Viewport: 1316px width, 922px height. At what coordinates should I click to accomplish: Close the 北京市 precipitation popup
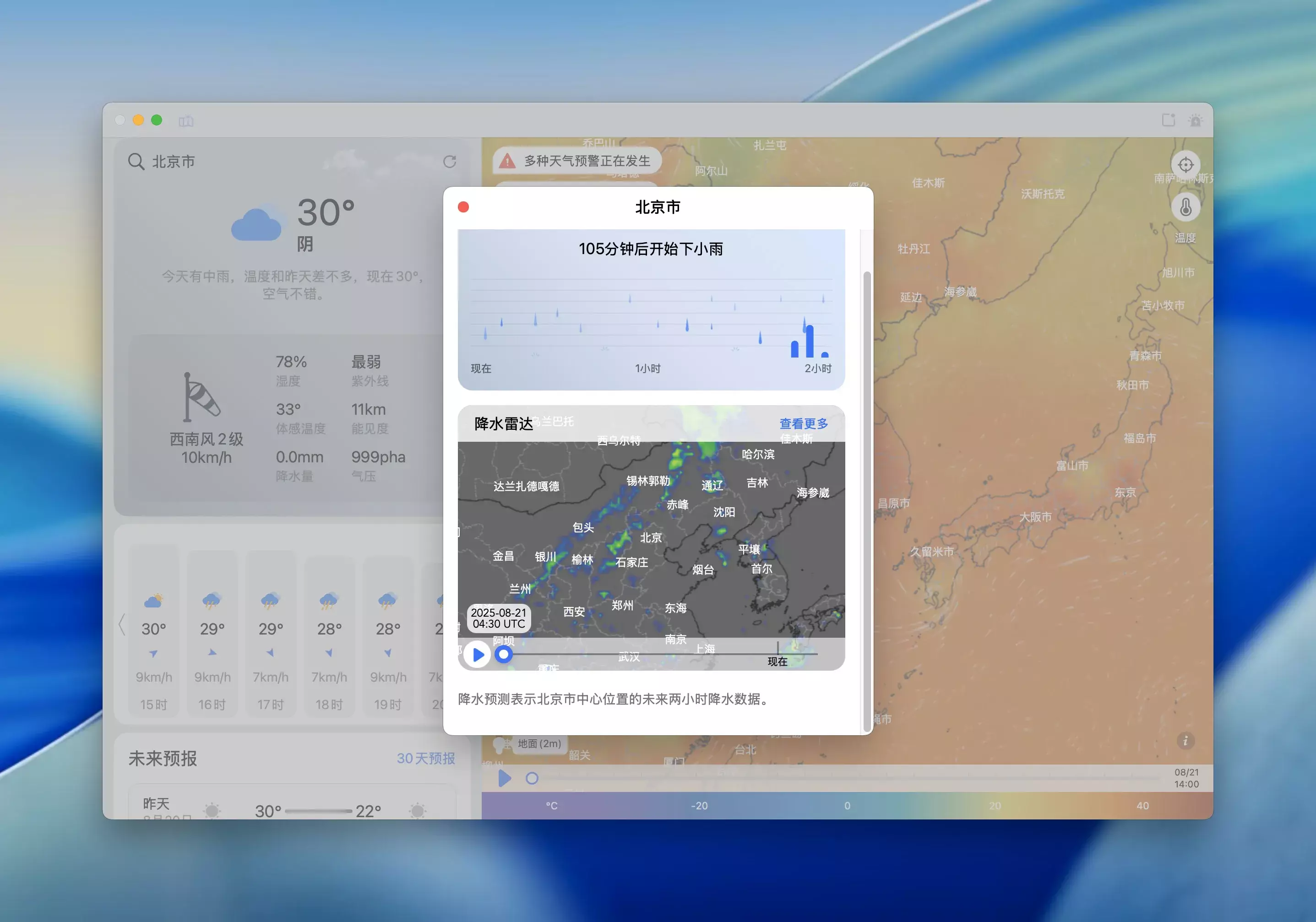pyautogui.click(x=463, y=207)
